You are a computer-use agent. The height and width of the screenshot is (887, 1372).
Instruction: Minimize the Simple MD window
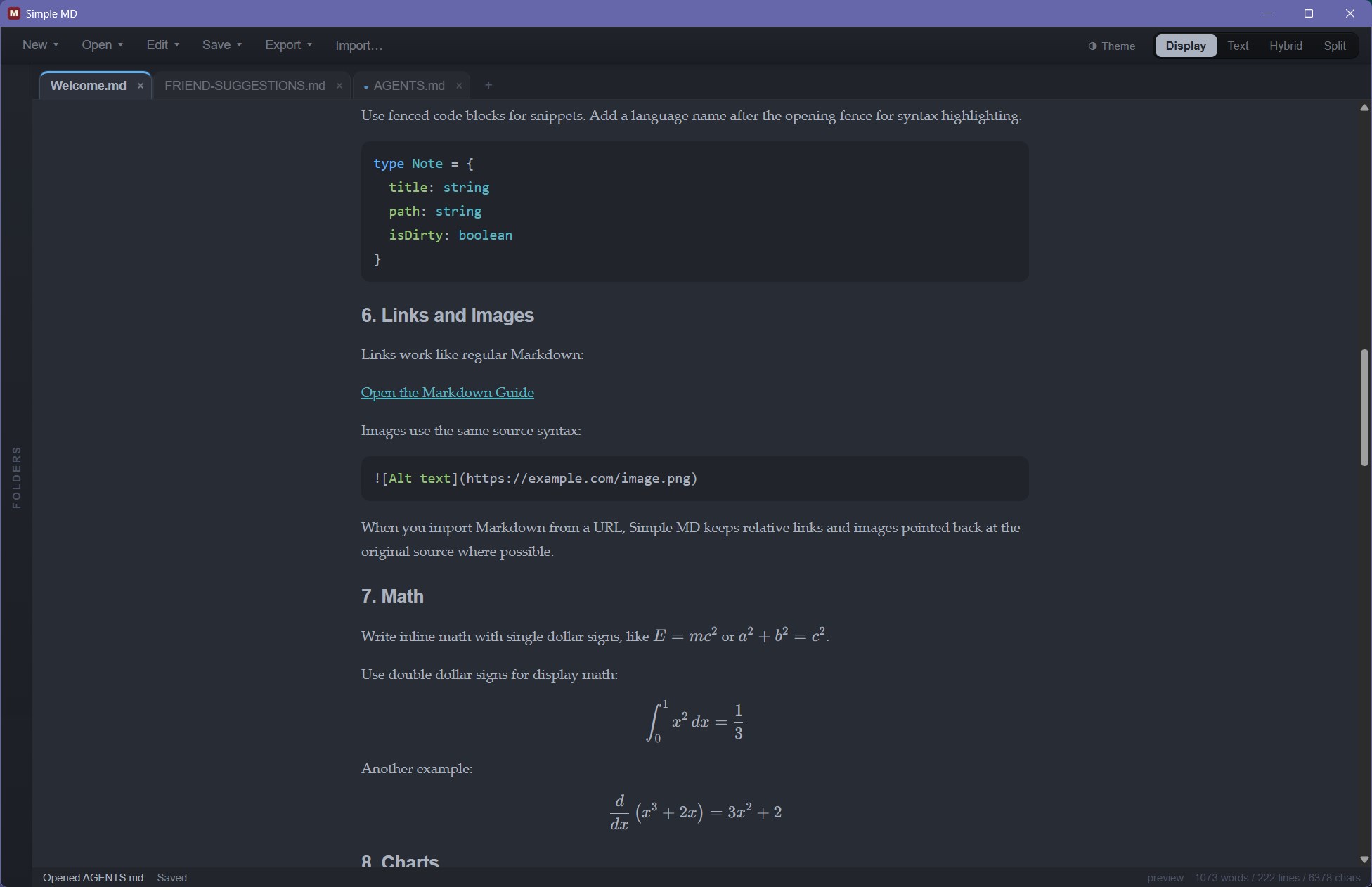[x=1268, y=13]
